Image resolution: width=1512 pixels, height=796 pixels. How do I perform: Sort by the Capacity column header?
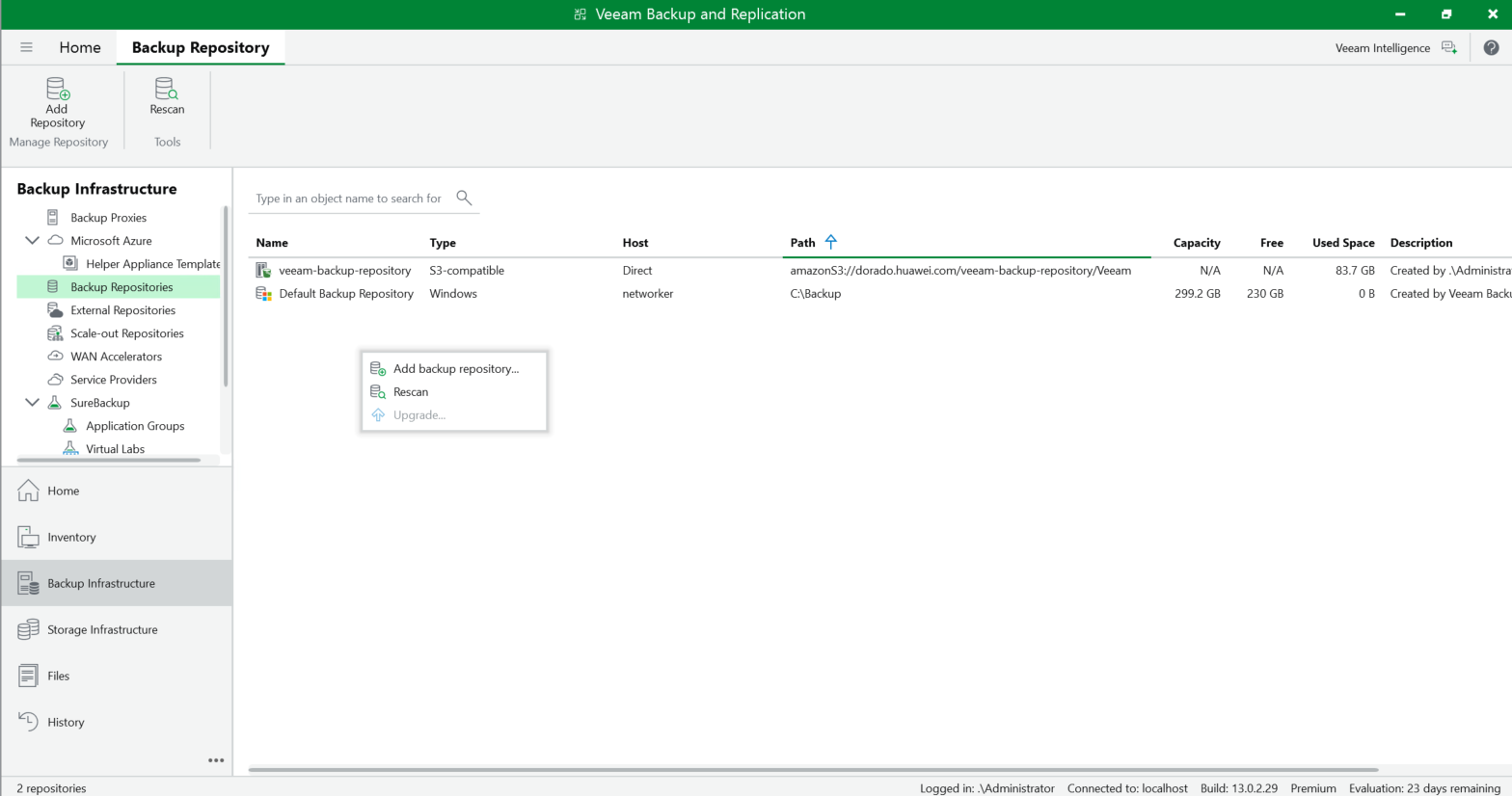pyautogui.click(x=1197, y=243)
